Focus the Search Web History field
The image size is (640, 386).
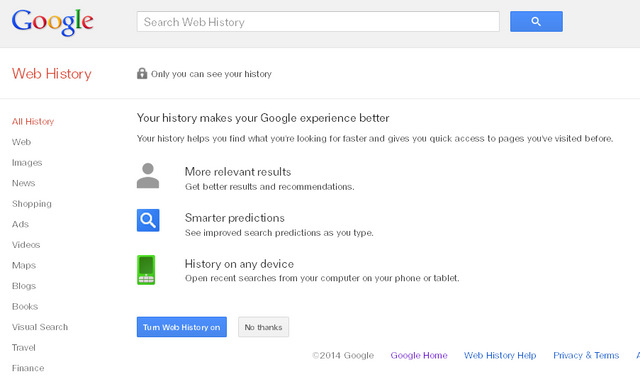[x=318, y=22]
